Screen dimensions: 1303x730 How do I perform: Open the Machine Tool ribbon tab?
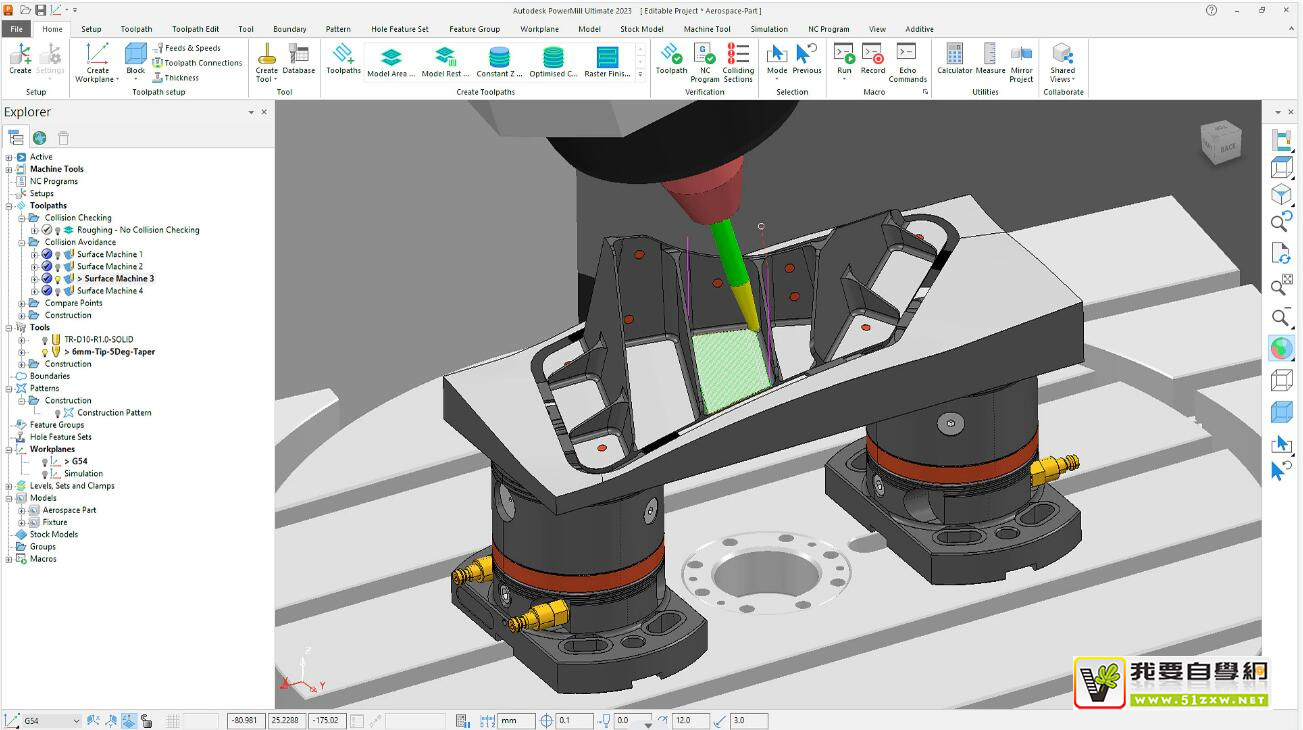[x=707, y=29]
